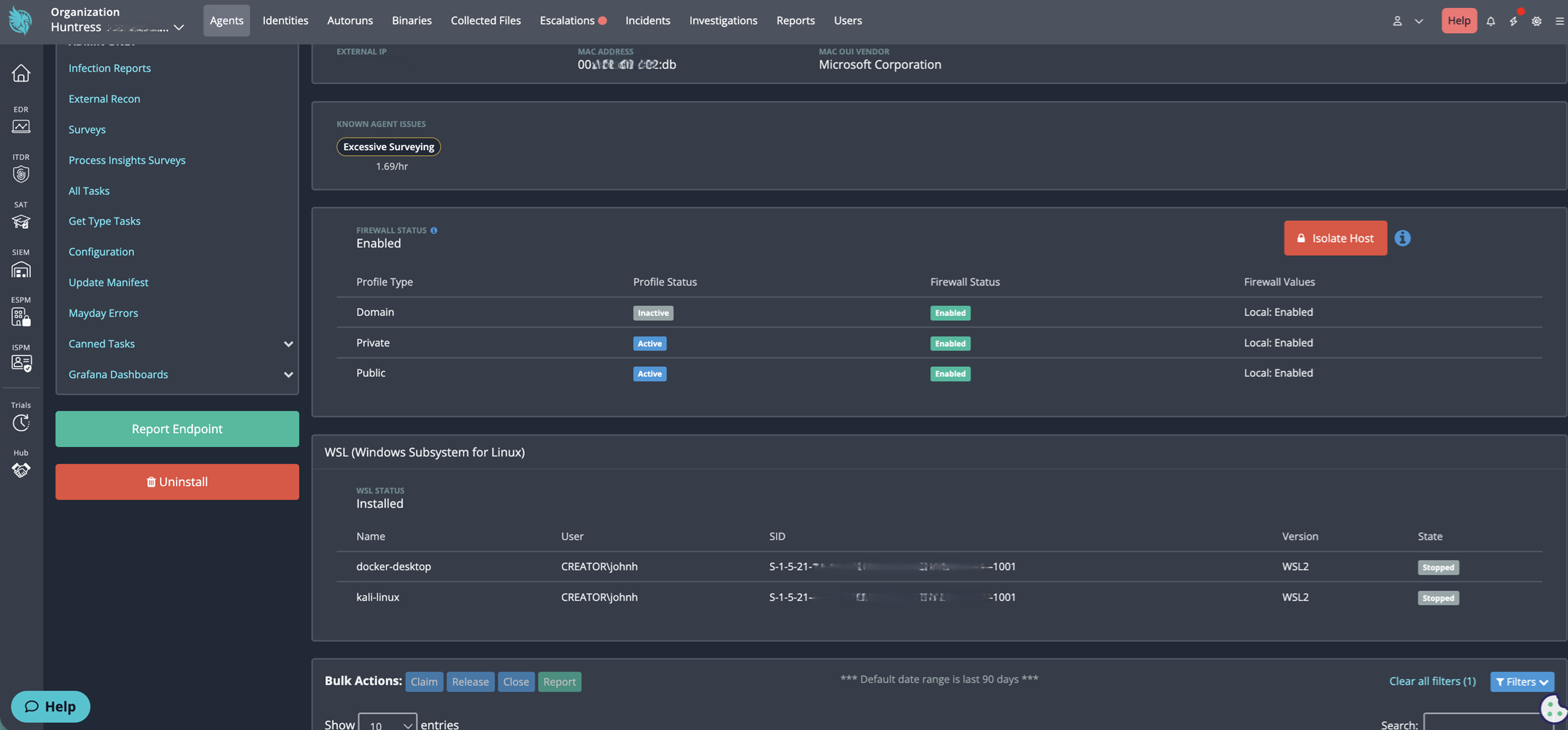Open the Surveys link
This screenshot has height=730, width=1568.
87,130
